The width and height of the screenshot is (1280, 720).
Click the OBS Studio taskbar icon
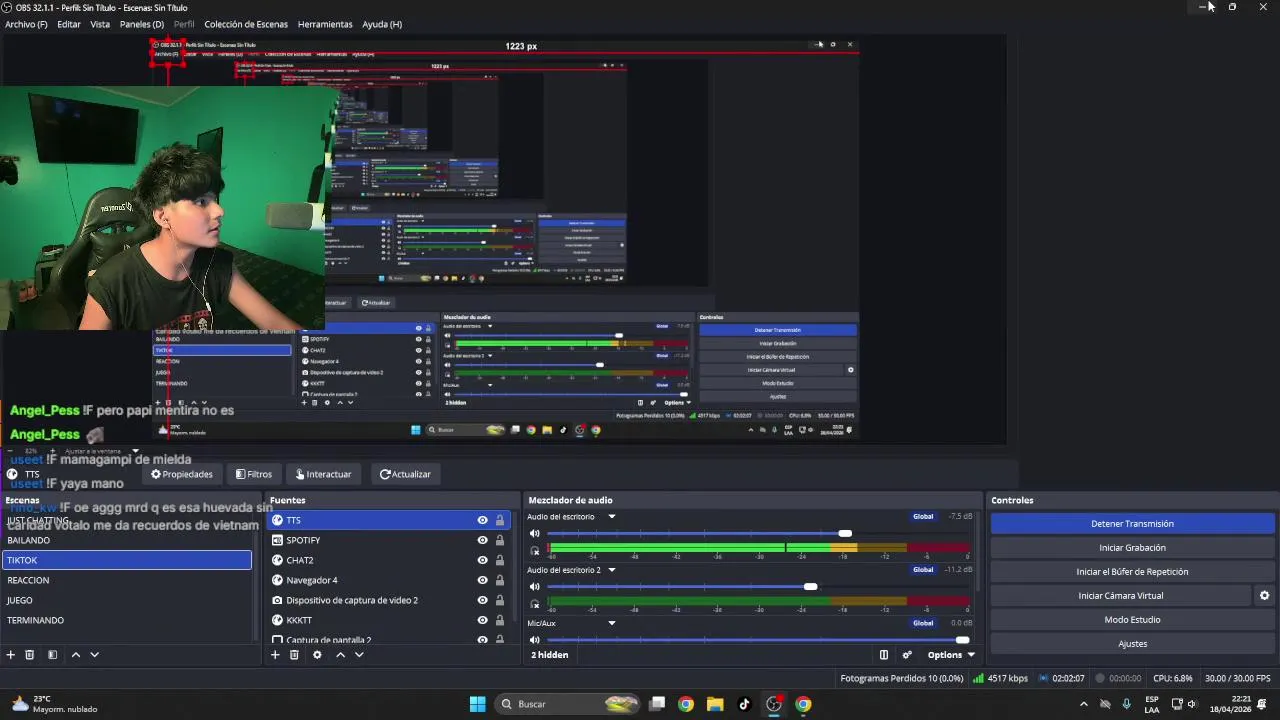[773, 704]
